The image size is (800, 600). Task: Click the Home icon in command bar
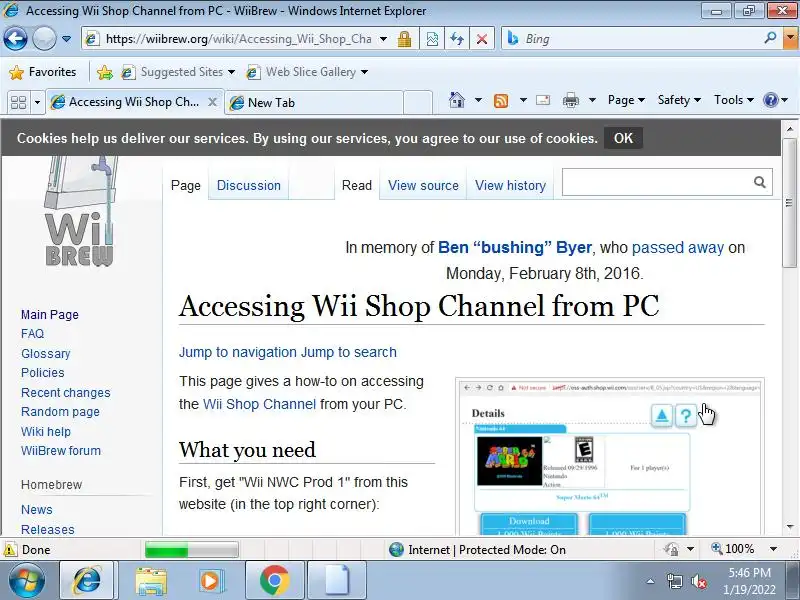(x=457, y=100)
